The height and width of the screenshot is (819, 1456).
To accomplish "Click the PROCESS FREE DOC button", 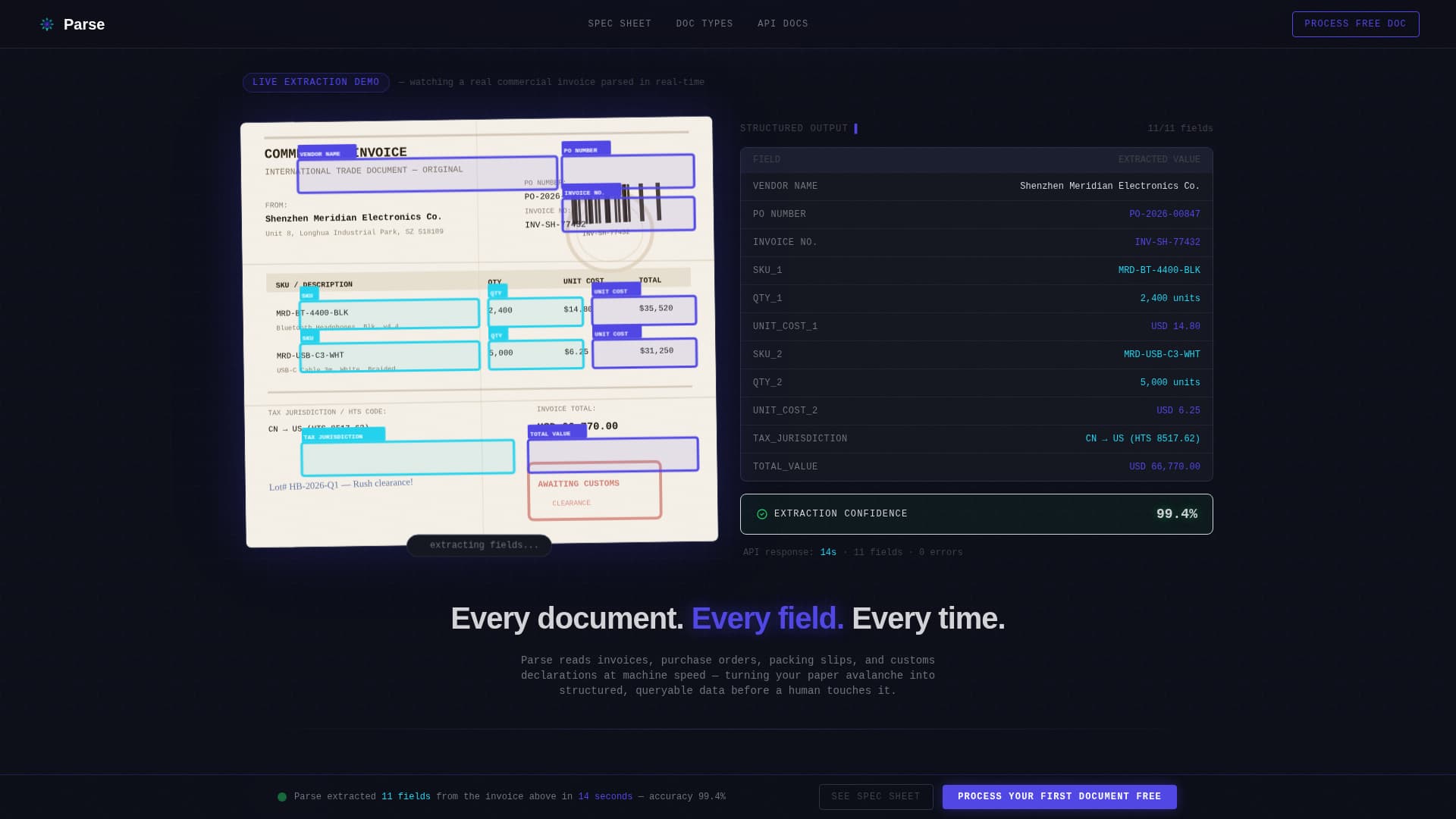I will click(1355, 24).
